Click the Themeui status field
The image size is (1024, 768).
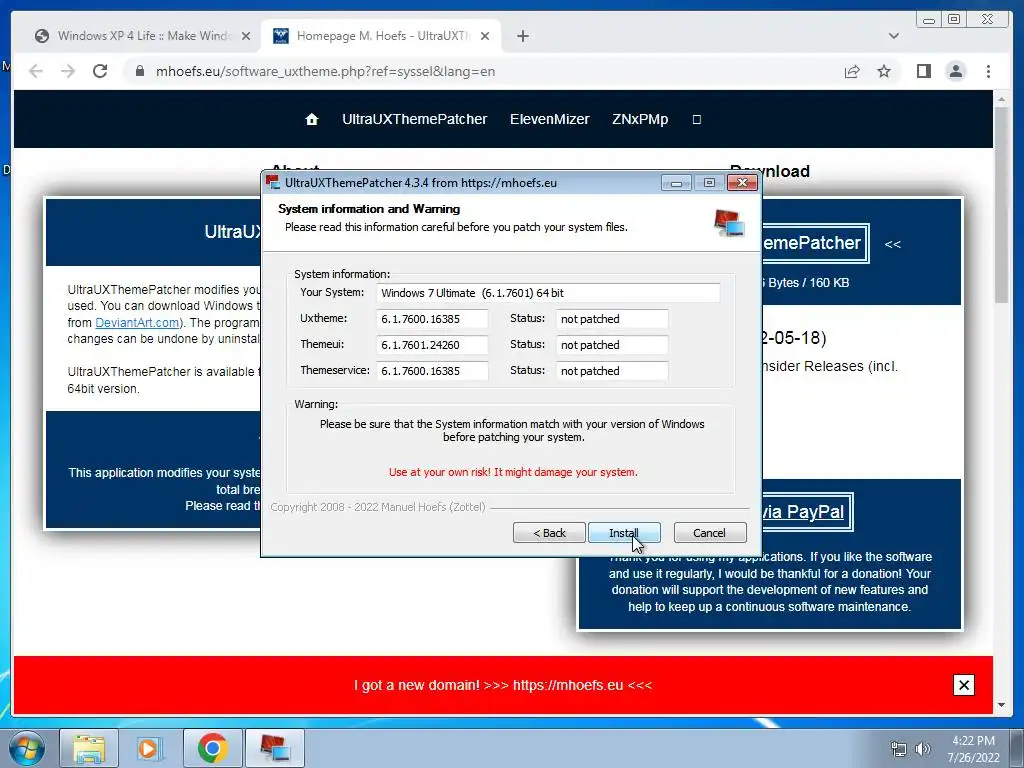612,345
